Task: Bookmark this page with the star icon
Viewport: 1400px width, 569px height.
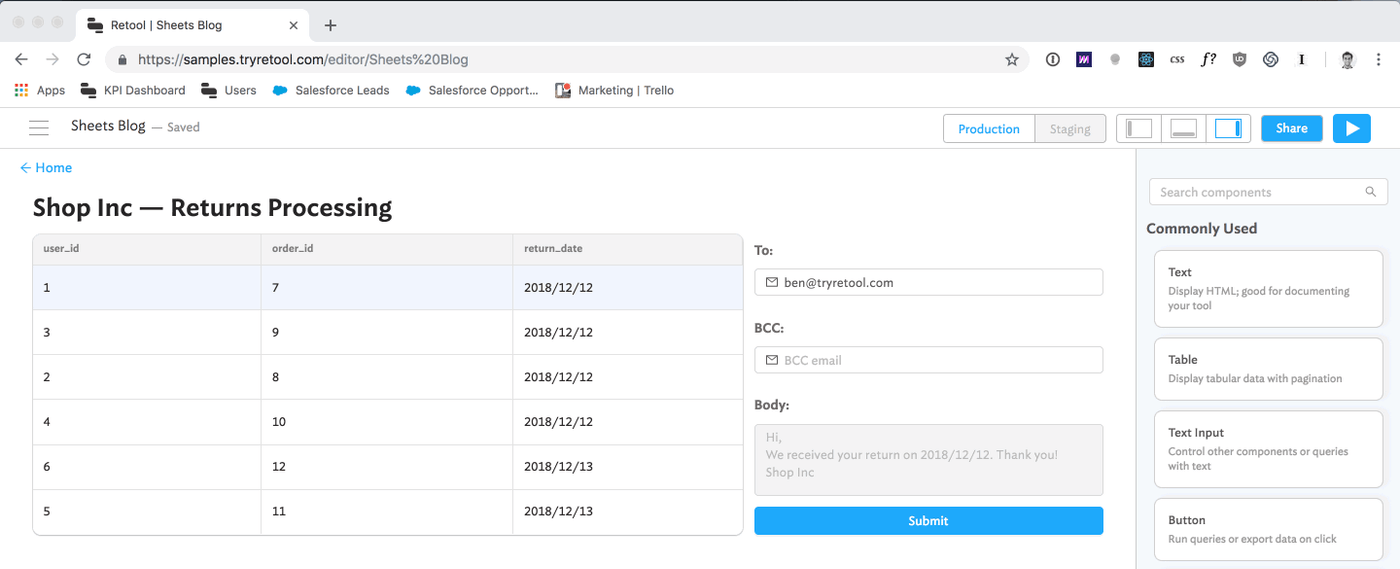Action: click(x=1012, y=60)
